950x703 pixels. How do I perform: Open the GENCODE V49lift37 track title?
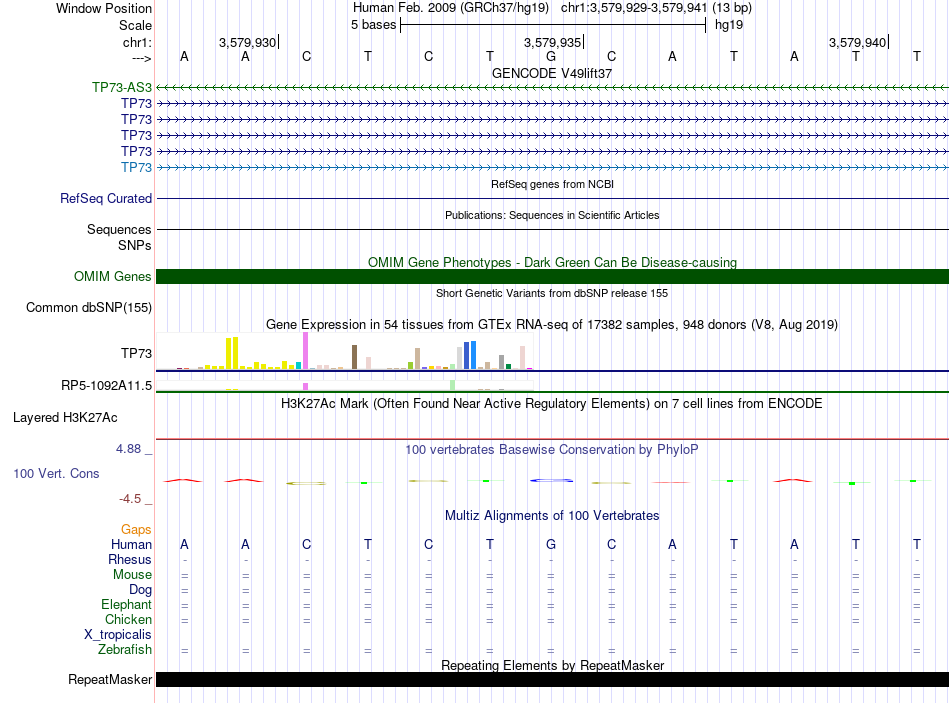point(552,73)
